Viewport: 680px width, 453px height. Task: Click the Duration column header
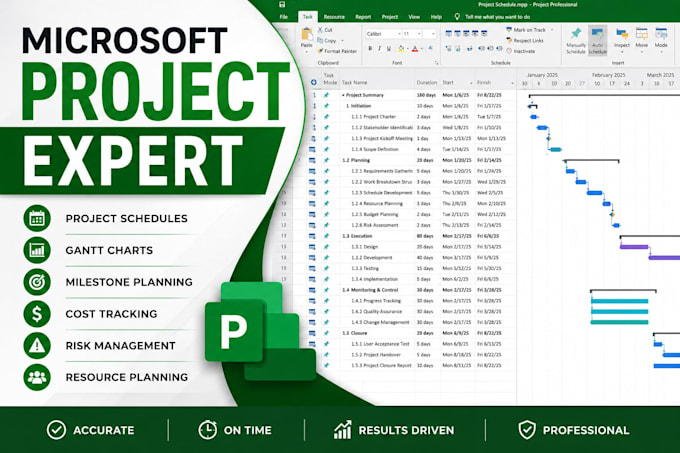pyautogui.click(x=427, y=82)
